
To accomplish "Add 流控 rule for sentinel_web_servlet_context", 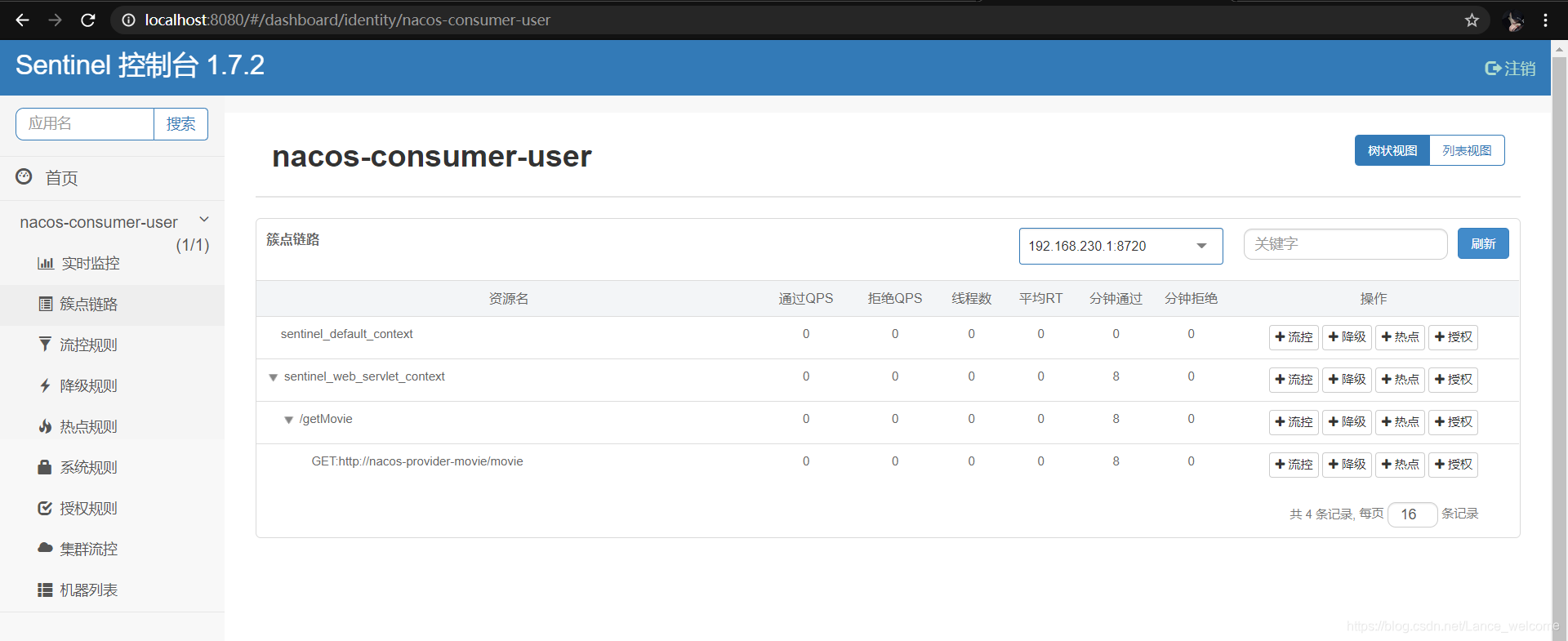I will coord(1294,380).
